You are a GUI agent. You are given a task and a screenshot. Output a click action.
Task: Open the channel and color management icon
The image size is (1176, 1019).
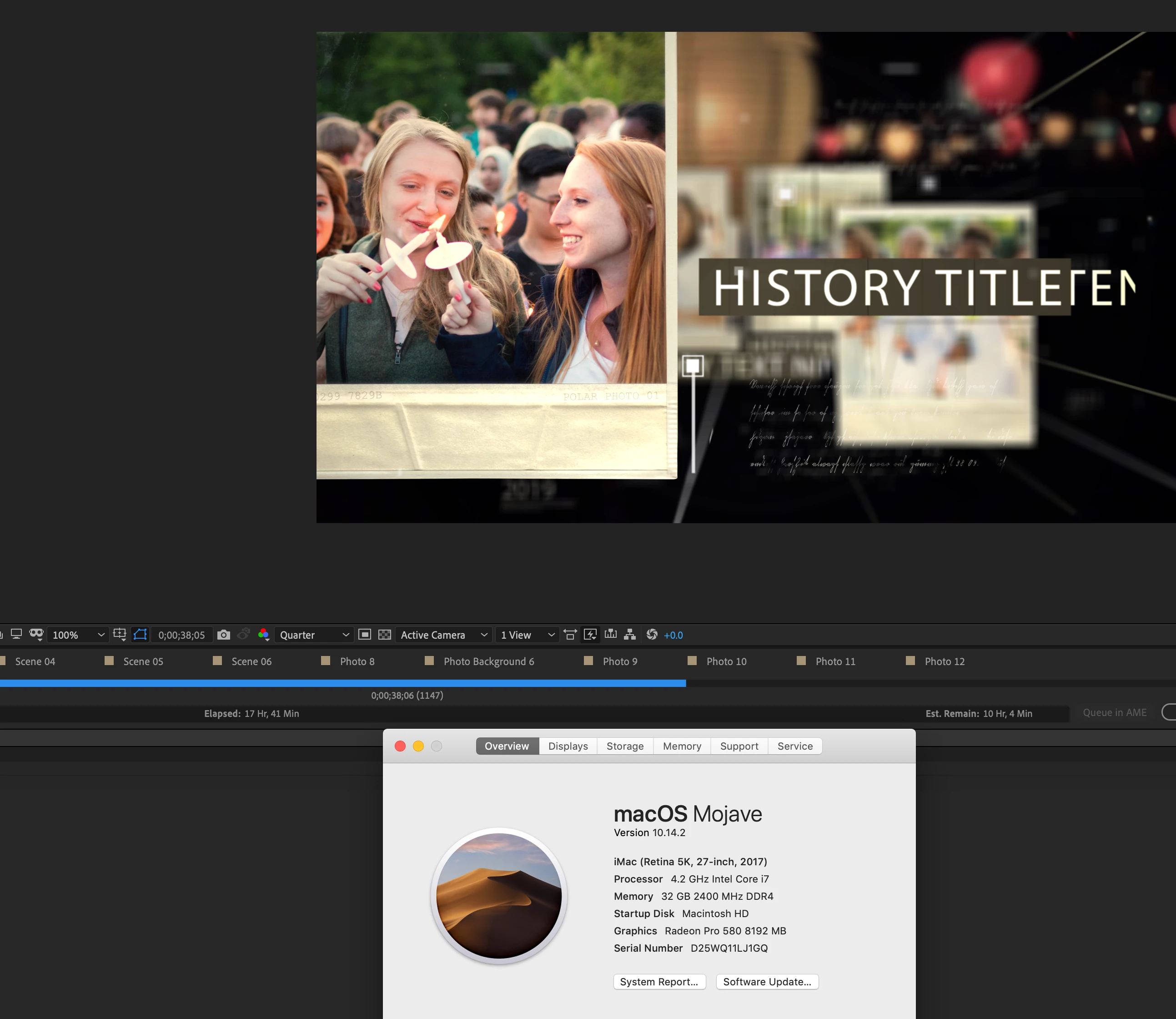click(x=264, y=635)
